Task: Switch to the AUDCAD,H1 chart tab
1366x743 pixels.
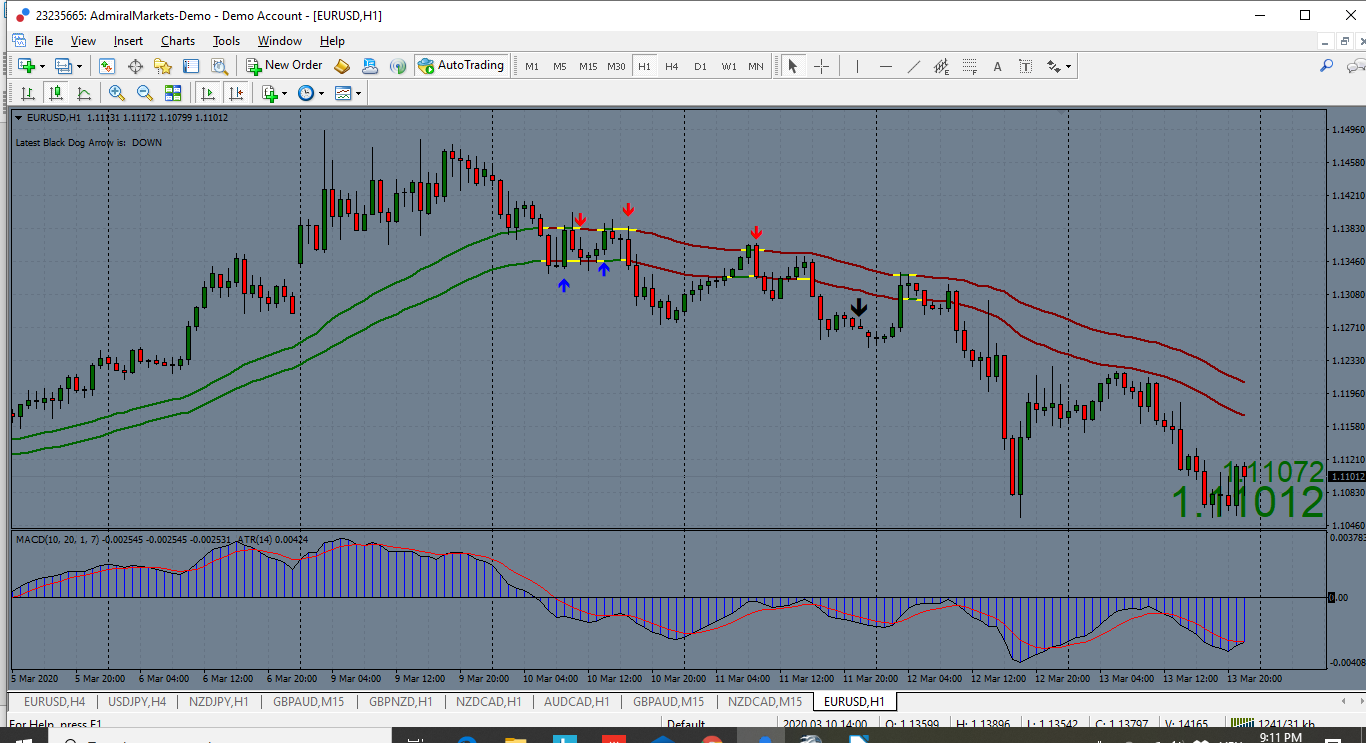Action: 576,701
